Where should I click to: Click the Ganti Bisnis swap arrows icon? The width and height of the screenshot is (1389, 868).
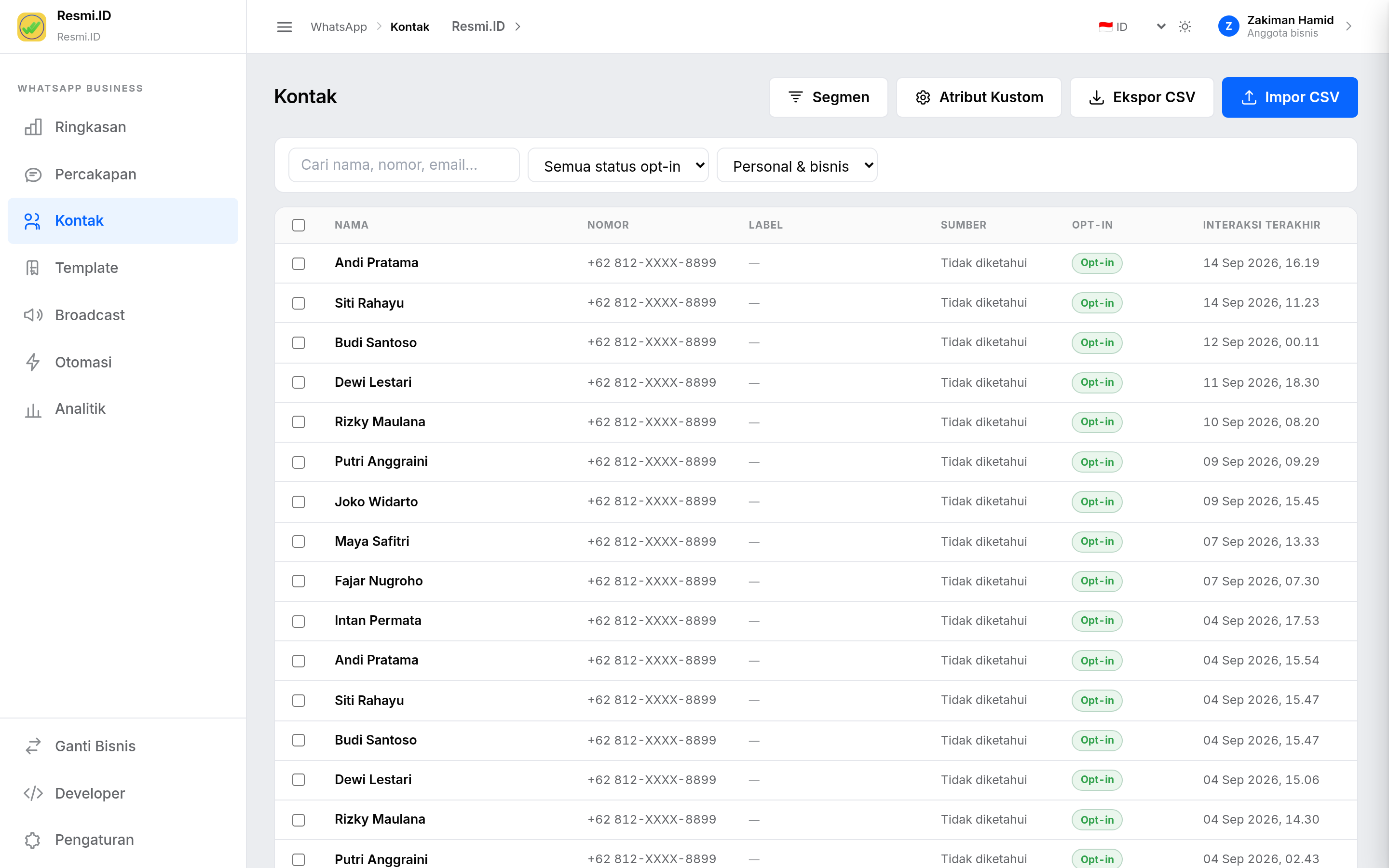(33, 746)
